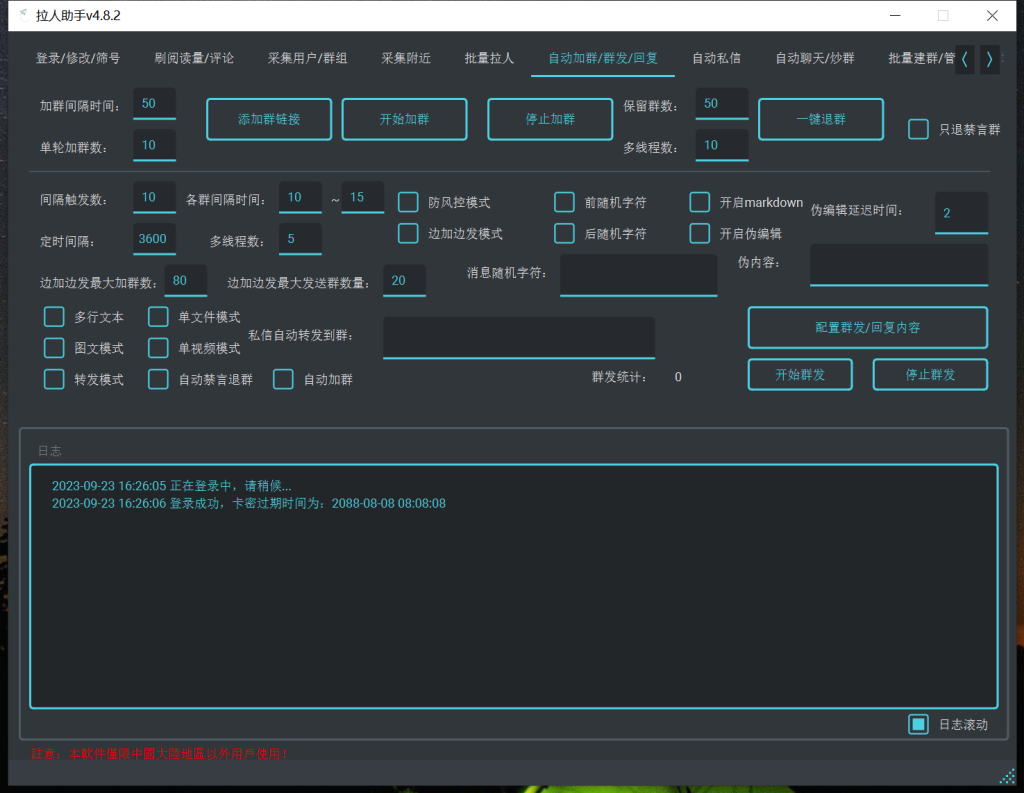Check the 多行文本 checkbox

(x=54, y=317)
